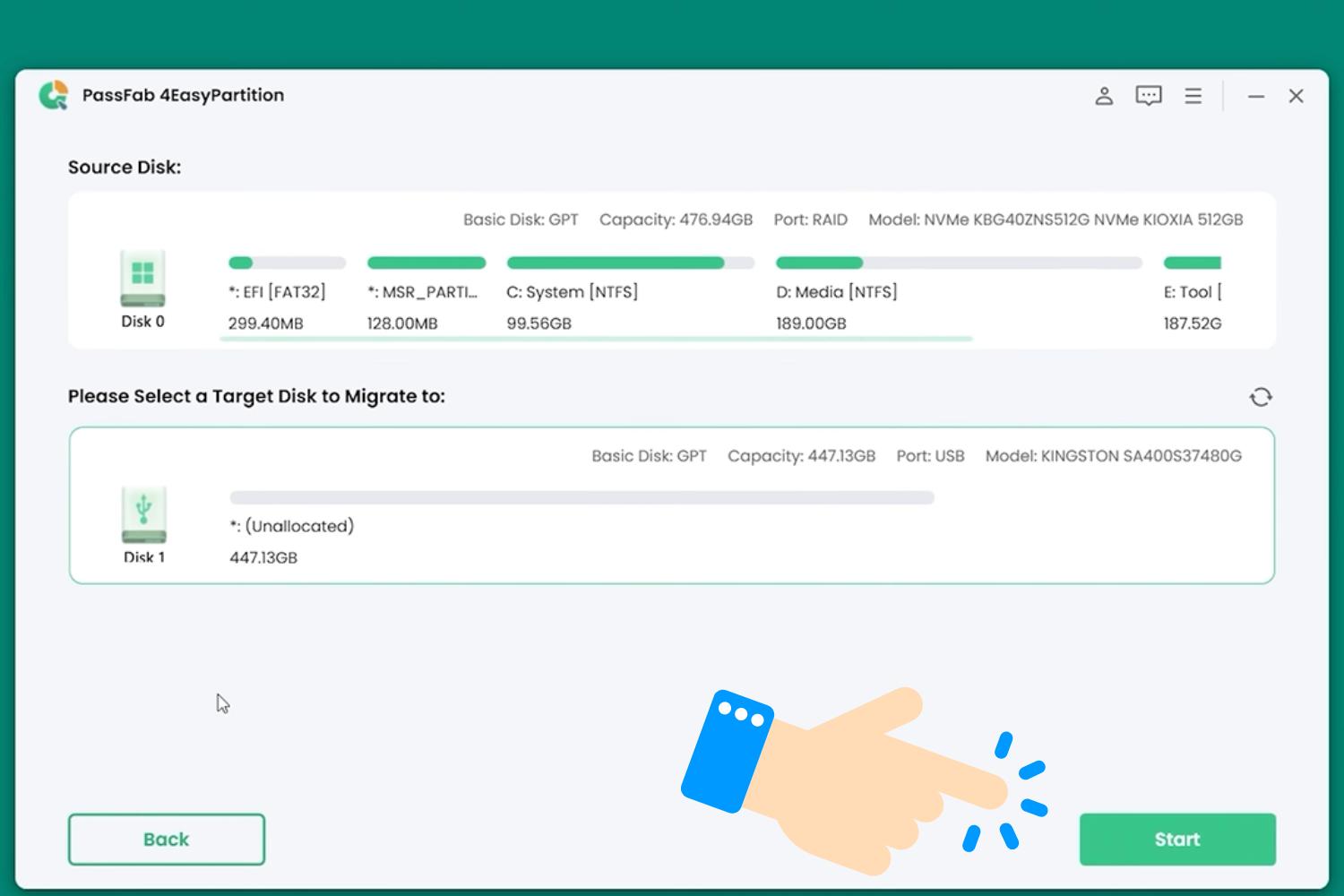Image resolution: width=1344 pixels, height=896 pixels.
Task: Click the Back button
Action: click(x=167, y=840)
